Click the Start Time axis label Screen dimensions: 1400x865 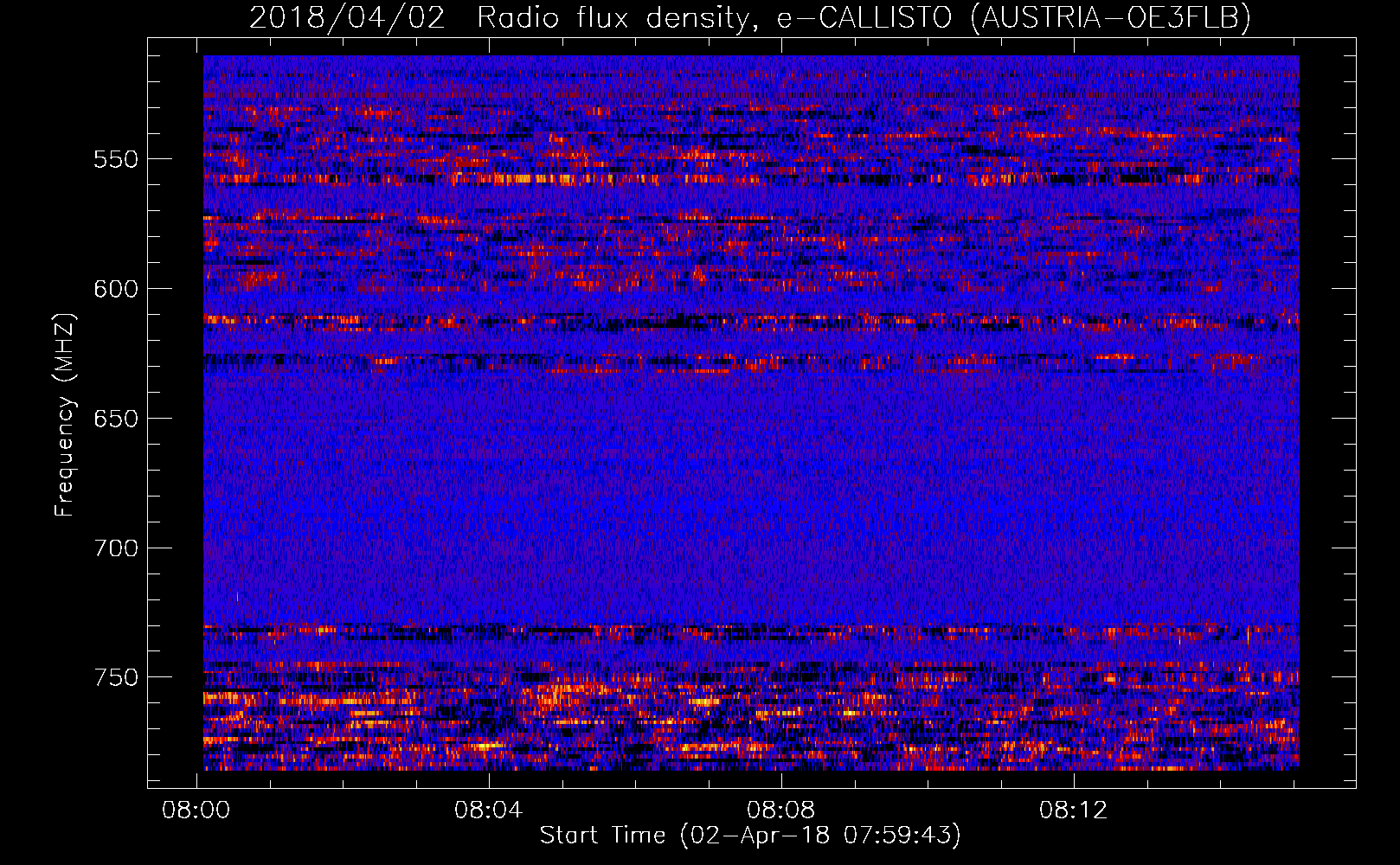(x=750, y=836)
